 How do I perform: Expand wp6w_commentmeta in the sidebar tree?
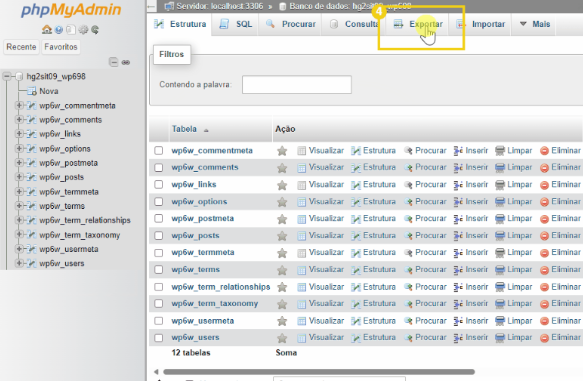click(x=19, y=105)
